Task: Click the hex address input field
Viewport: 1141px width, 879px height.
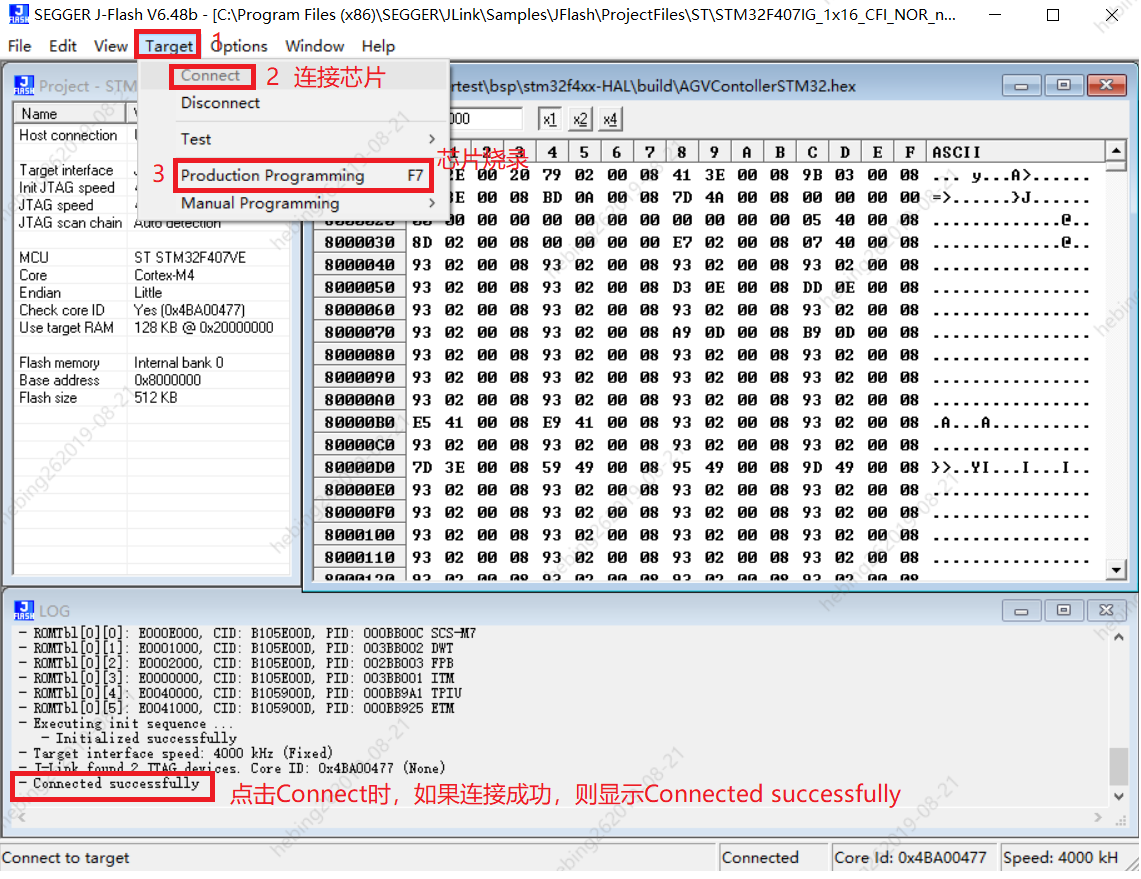Action: click(x=485, y=119)
